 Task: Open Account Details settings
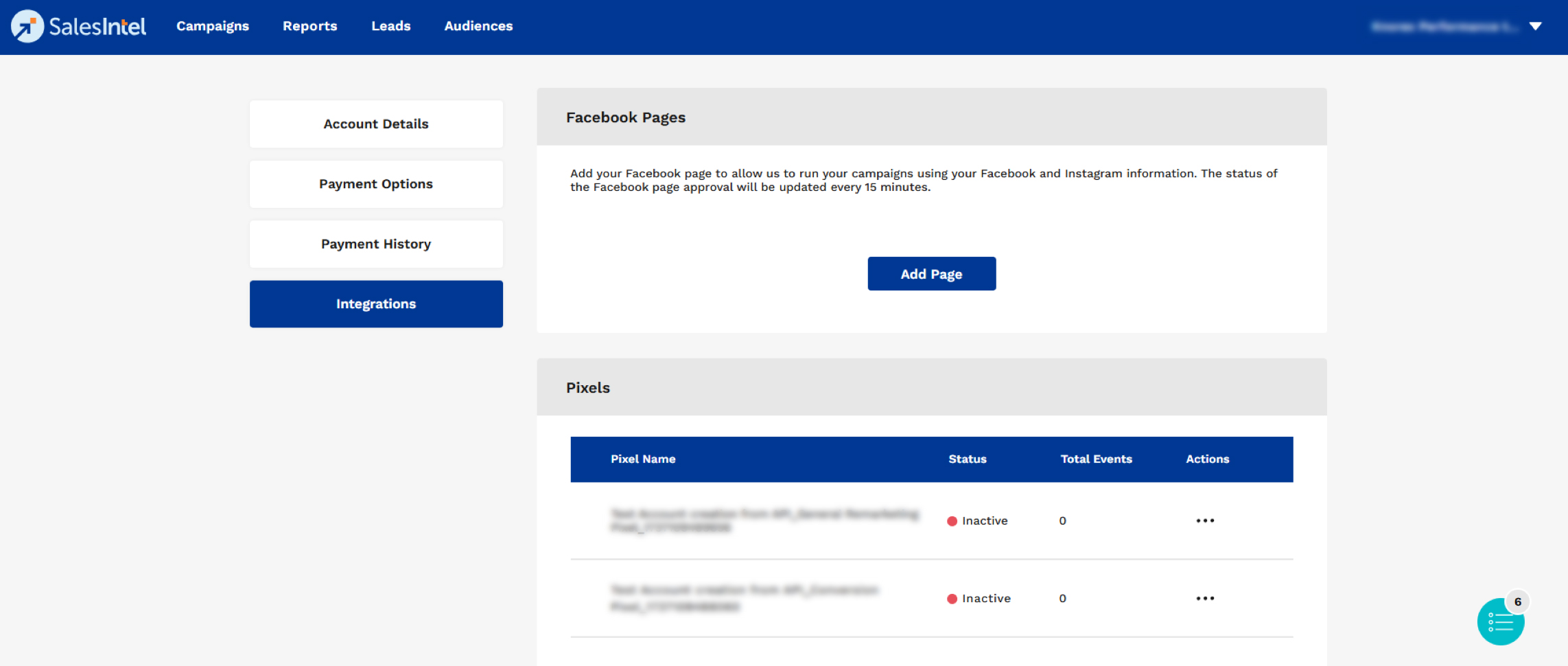click(x=376, y=124)
